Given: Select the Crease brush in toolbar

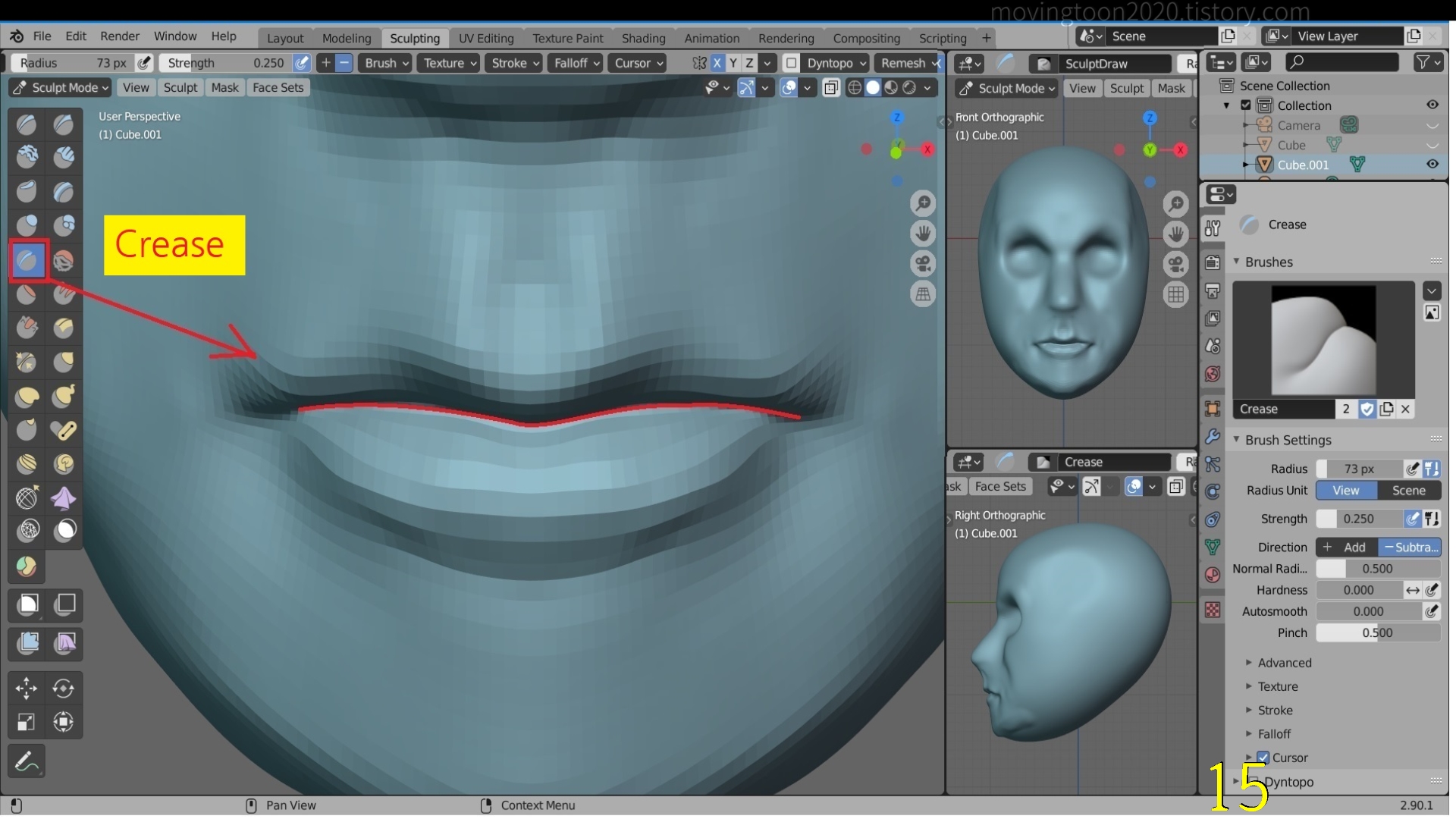Looking at the screenshot, I should tap(27, 261).
